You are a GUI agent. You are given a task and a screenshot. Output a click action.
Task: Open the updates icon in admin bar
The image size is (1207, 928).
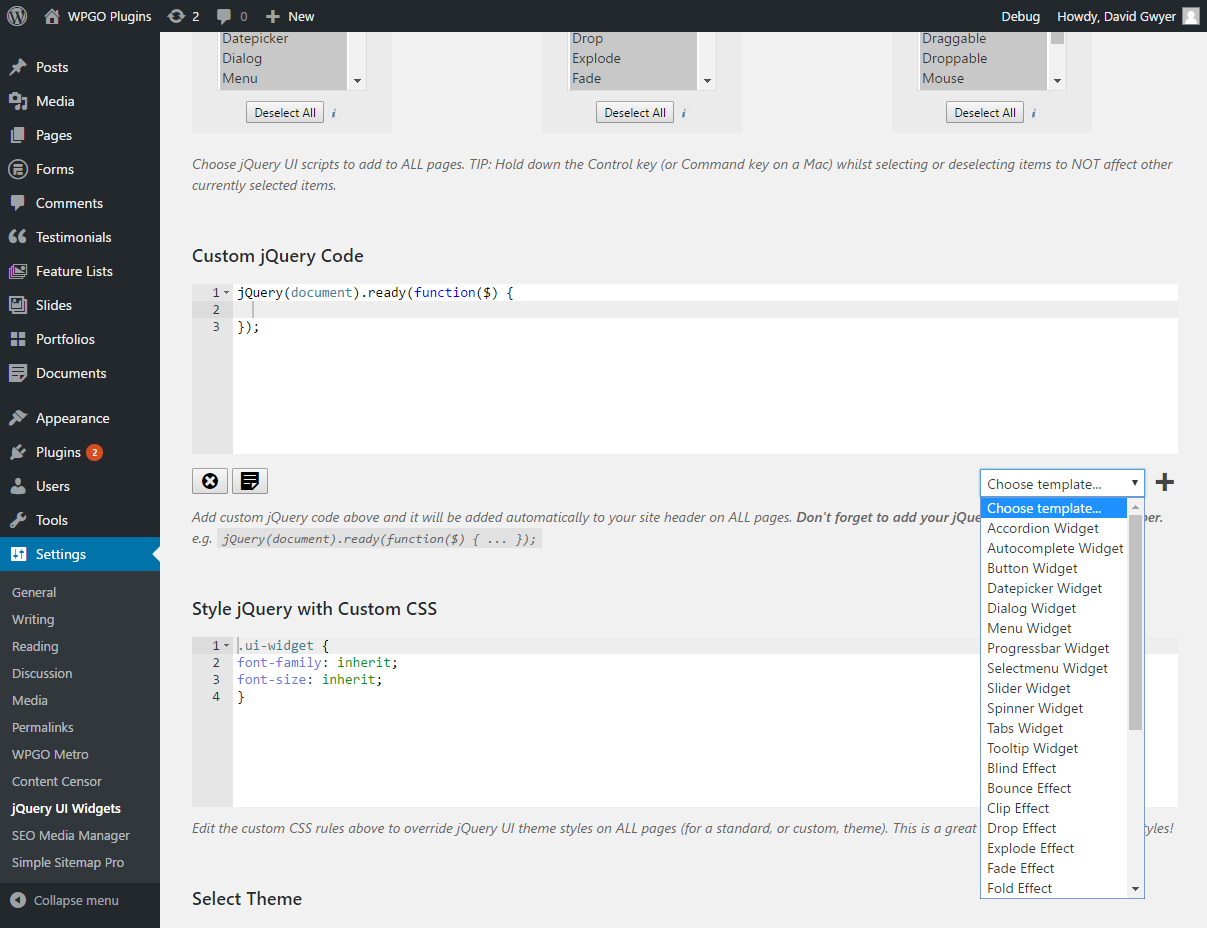[x=177, y=16]
